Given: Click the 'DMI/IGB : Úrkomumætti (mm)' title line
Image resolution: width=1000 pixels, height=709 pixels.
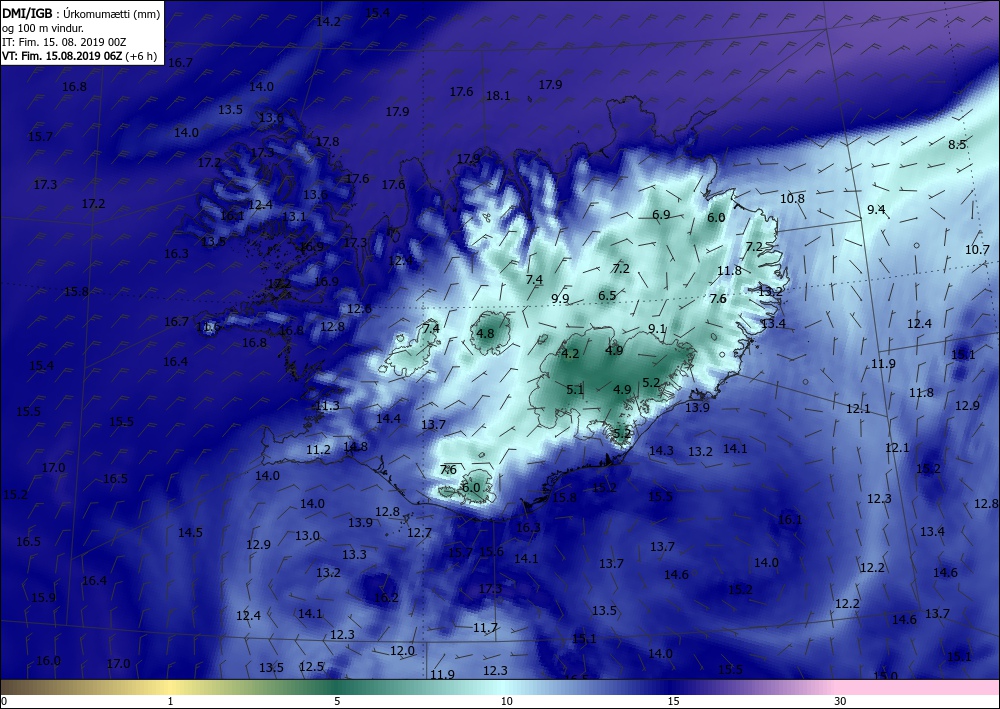Looking at the screenshot, I should (x=81, y=12).
